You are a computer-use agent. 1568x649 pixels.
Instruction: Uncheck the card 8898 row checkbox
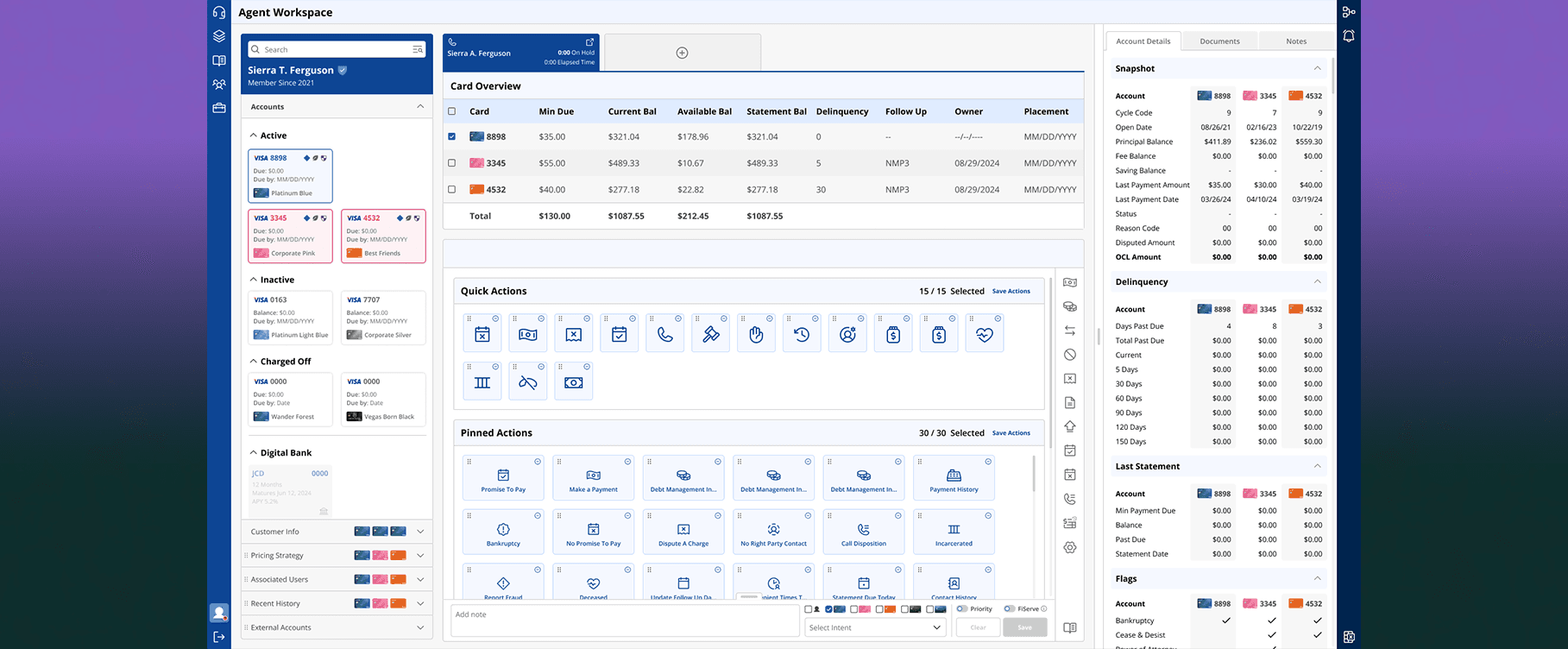pos(451,136)
